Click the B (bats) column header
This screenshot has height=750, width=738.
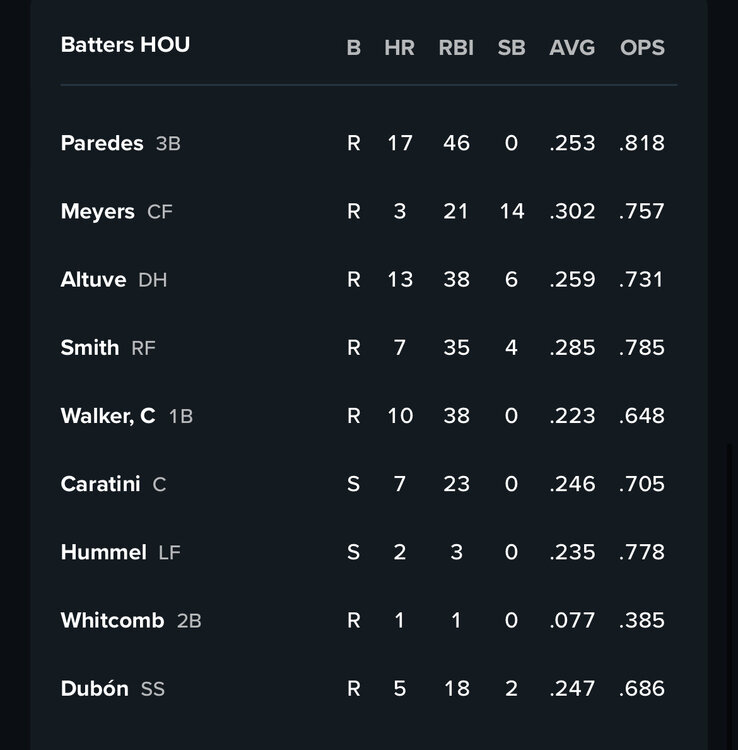[353, 47]
